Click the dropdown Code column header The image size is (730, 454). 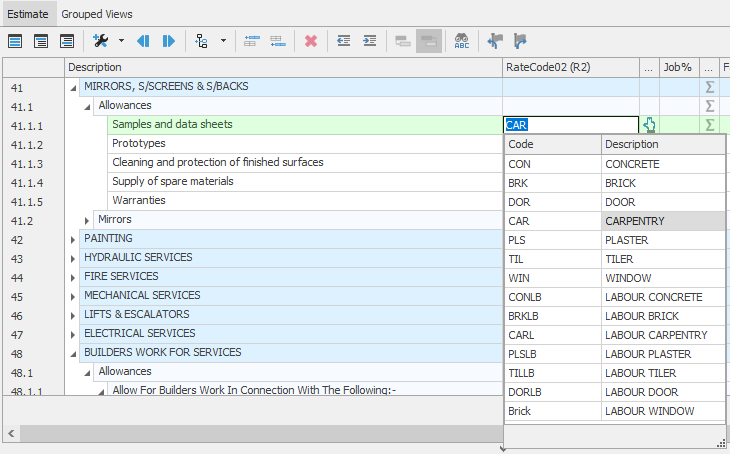click(x=553, y=144)
